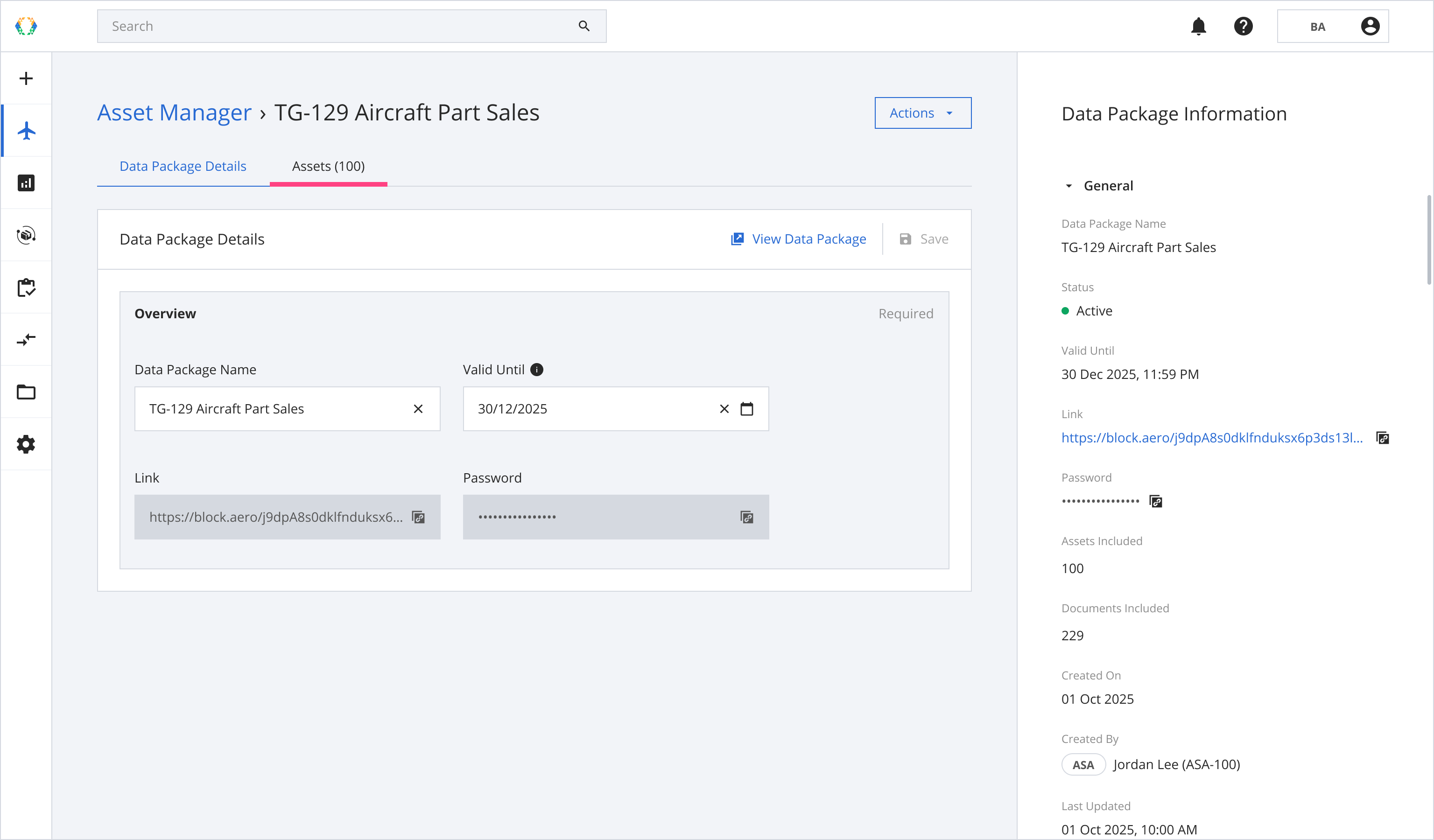The height and width of the screenshot is (840, 1434).
Task: Clear the Data Package Name field
Action: (418, 409)
